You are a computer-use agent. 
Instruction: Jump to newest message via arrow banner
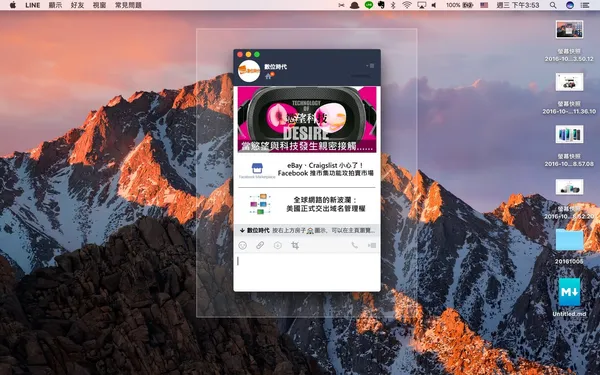tap(307, 230)
